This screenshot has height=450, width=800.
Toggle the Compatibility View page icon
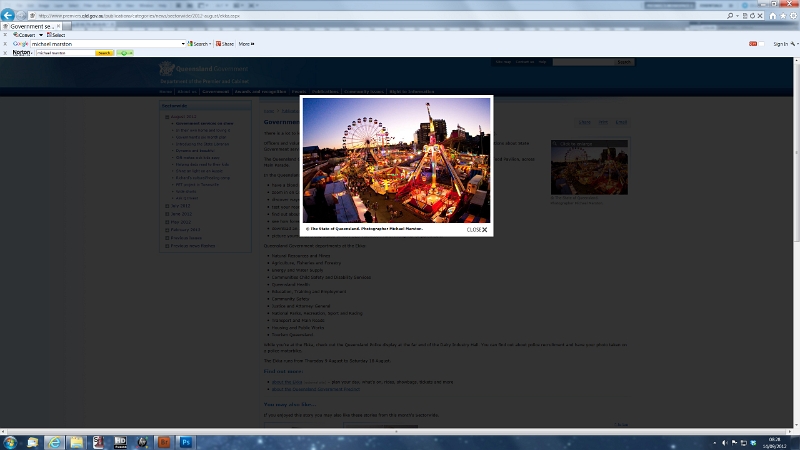[x=745, y=16]
